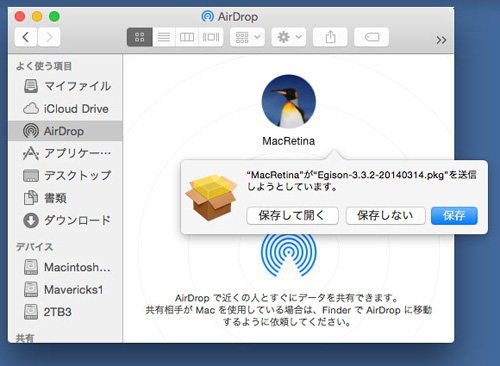Screen dimensions: 500x366
Task: Click 保存して開く to save and open
Action: point(292,216)
